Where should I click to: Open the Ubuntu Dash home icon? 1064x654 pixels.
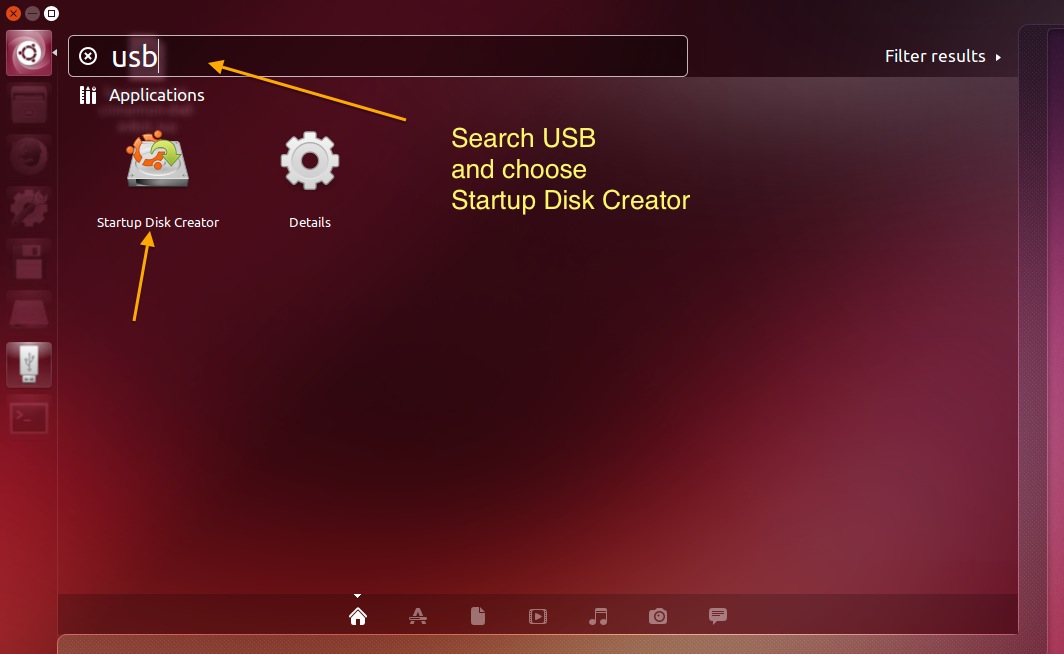(x=28, y=52)
